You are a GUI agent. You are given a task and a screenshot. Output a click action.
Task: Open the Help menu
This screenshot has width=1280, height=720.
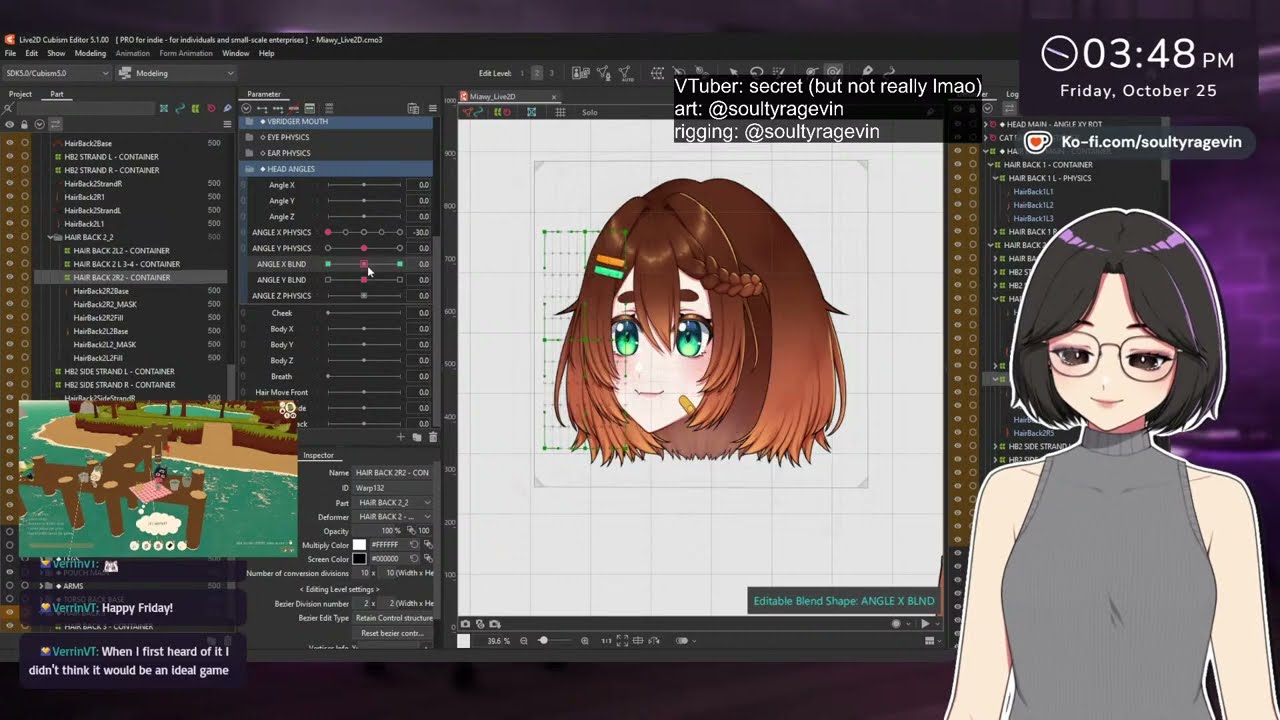pos(267,53)
